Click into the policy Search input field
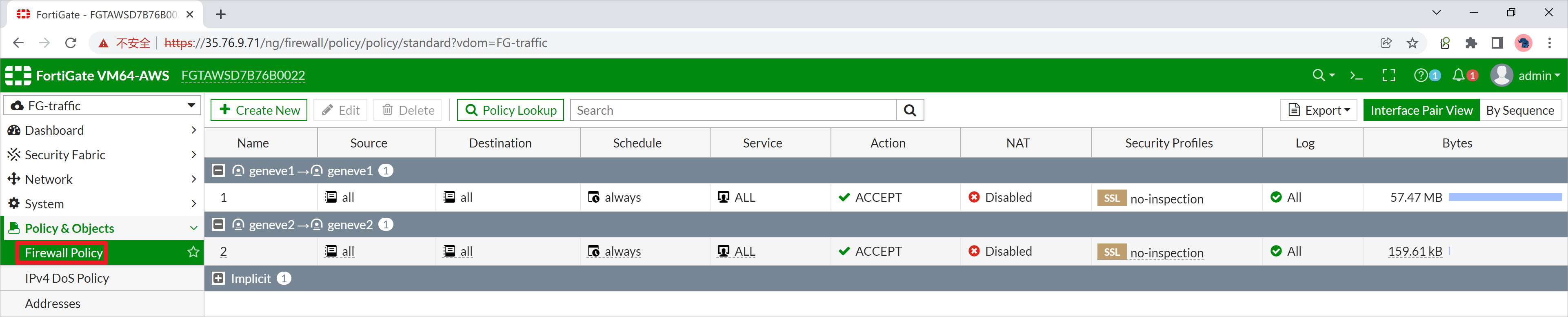The width and height of the screenshot is (1568, 317). click(x=733, y=110)
